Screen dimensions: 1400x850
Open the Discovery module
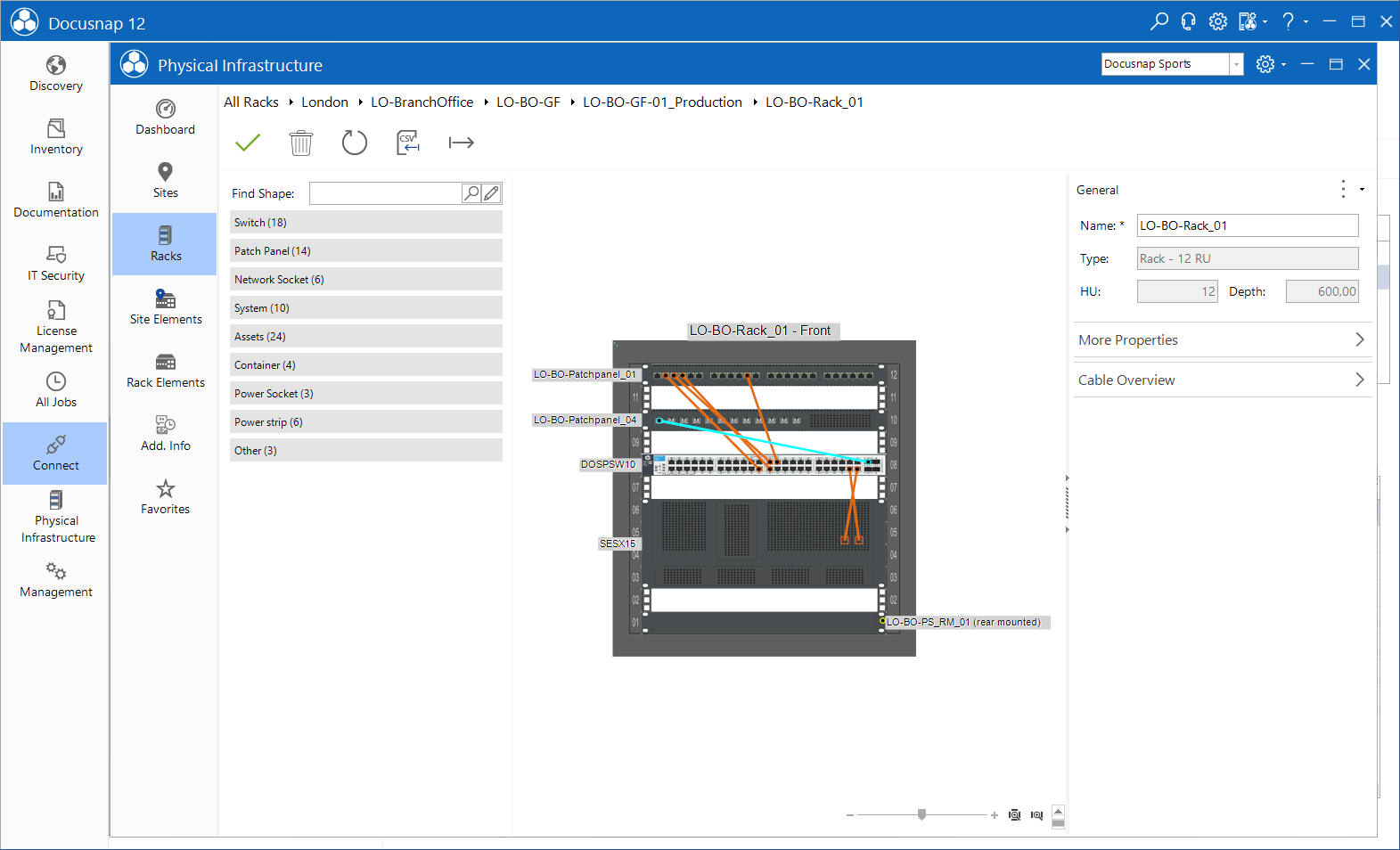[55, 74]
